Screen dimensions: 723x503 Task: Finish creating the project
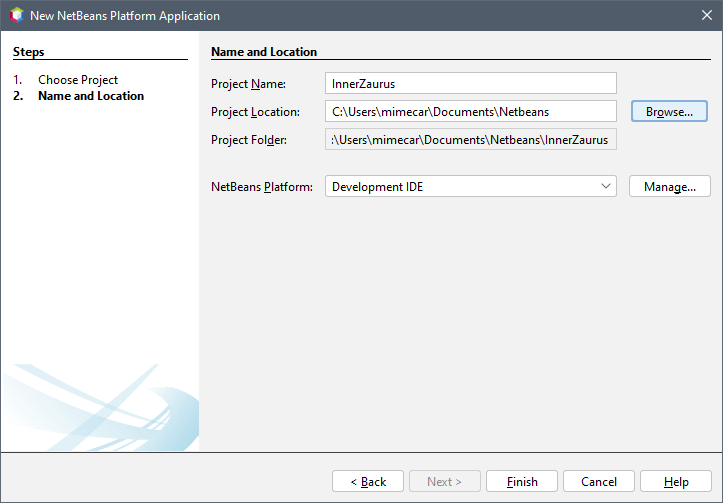pos(522,481)
